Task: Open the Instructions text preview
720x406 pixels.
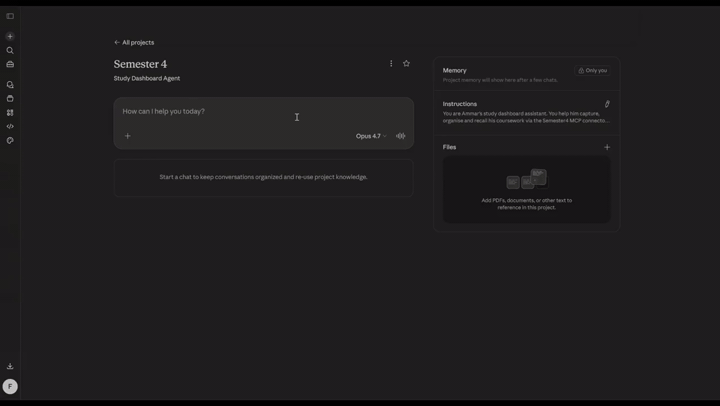Action: point(526,117)
